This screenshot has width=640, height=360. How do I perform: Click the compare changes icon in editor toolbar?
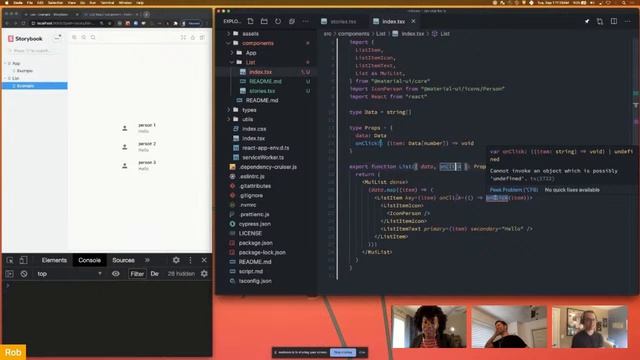(600, 21)
